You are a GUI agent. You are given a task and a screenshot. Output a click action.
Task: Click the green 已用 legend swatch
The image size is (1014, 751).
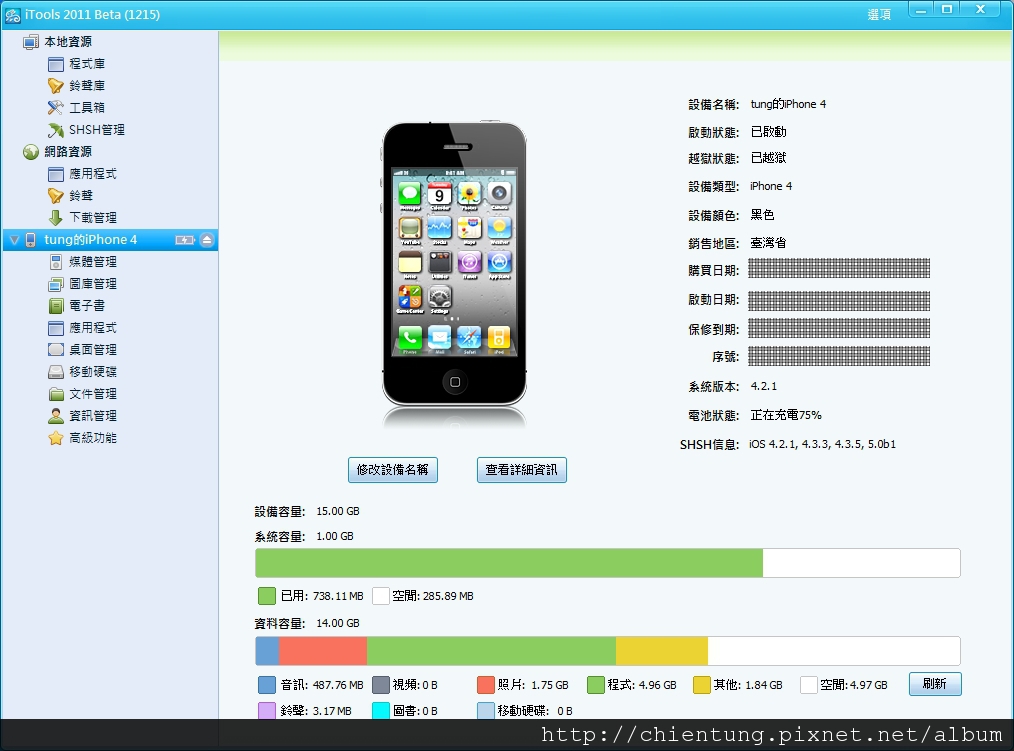[266, 596]
